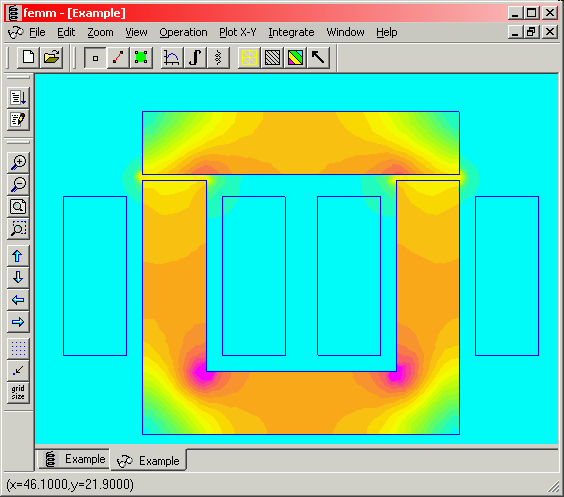Show the contour plot hatched icon
This screenshot has width=564, height=497.
click(272, 58)
